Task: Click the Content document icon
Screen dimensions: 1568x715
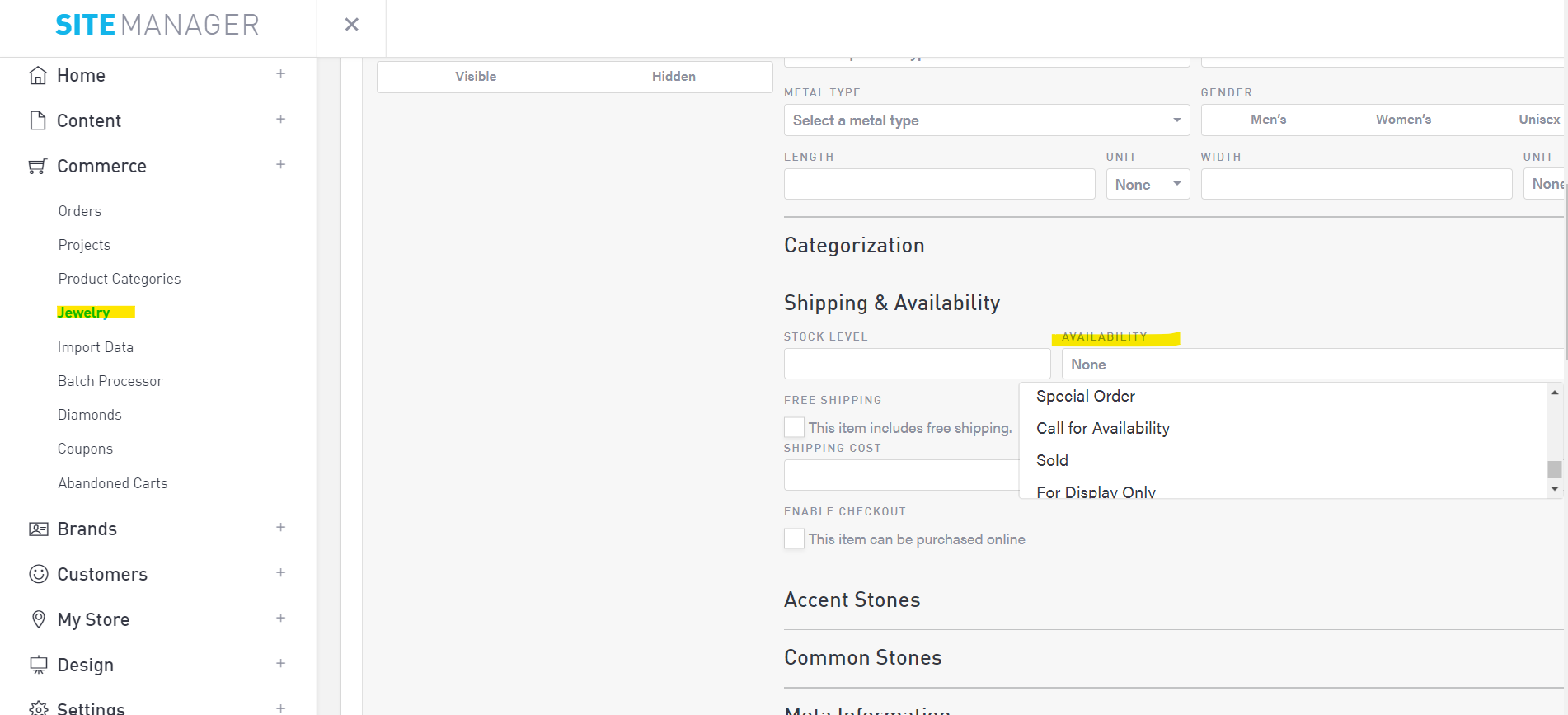Action: click(x=38, y=121)
